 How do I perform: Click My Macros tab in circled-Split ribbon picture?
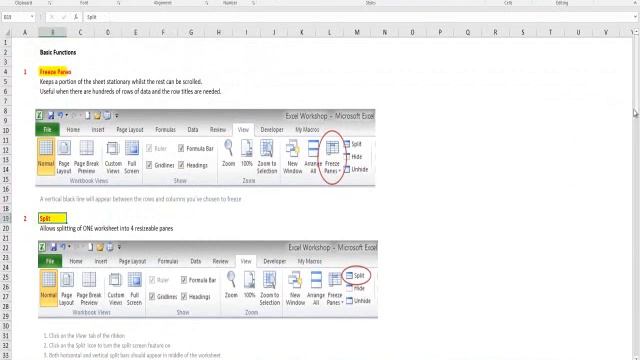click(x=310, y=261)
